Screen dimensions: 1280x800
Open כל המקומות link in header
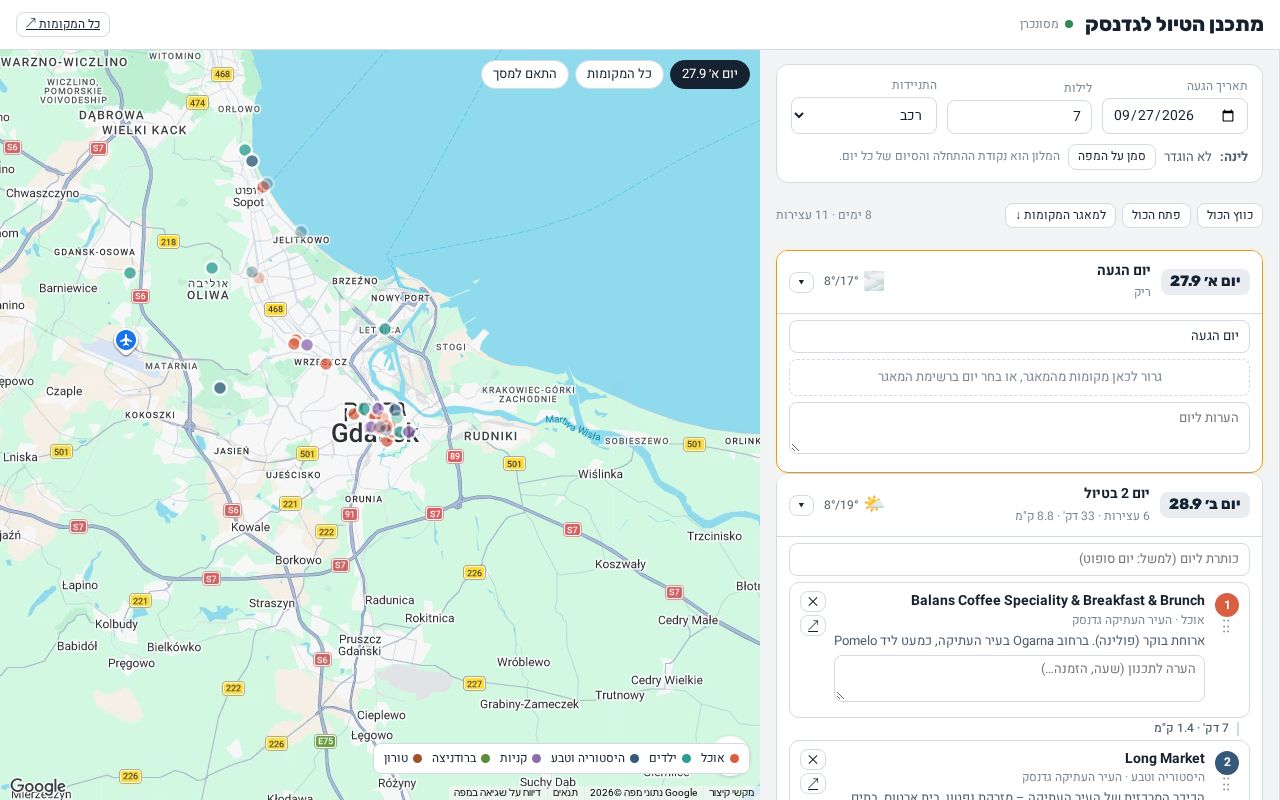pyautogui.click(x=63, y=24)
